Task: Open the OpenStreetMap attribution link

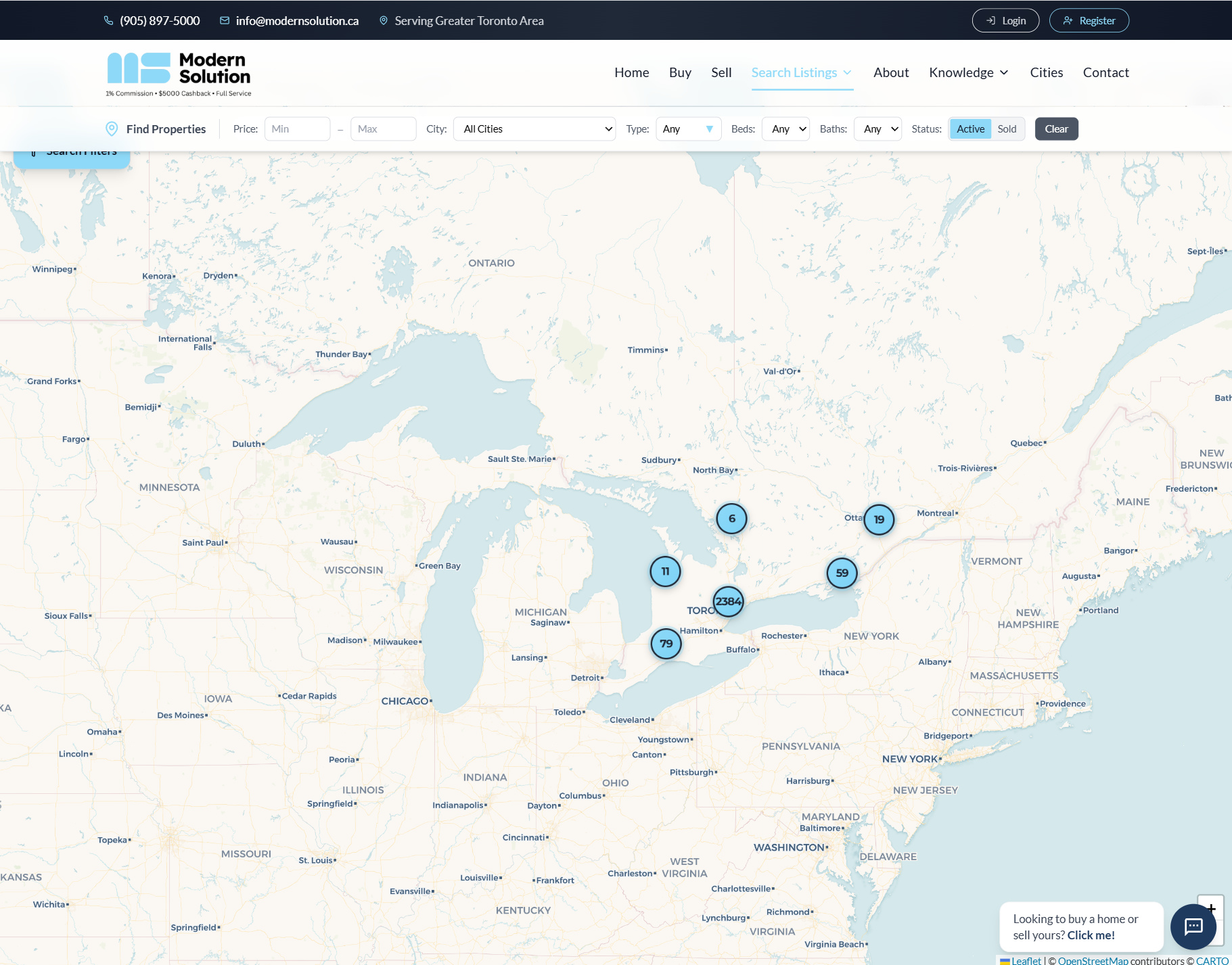Action: point(1093,960)
